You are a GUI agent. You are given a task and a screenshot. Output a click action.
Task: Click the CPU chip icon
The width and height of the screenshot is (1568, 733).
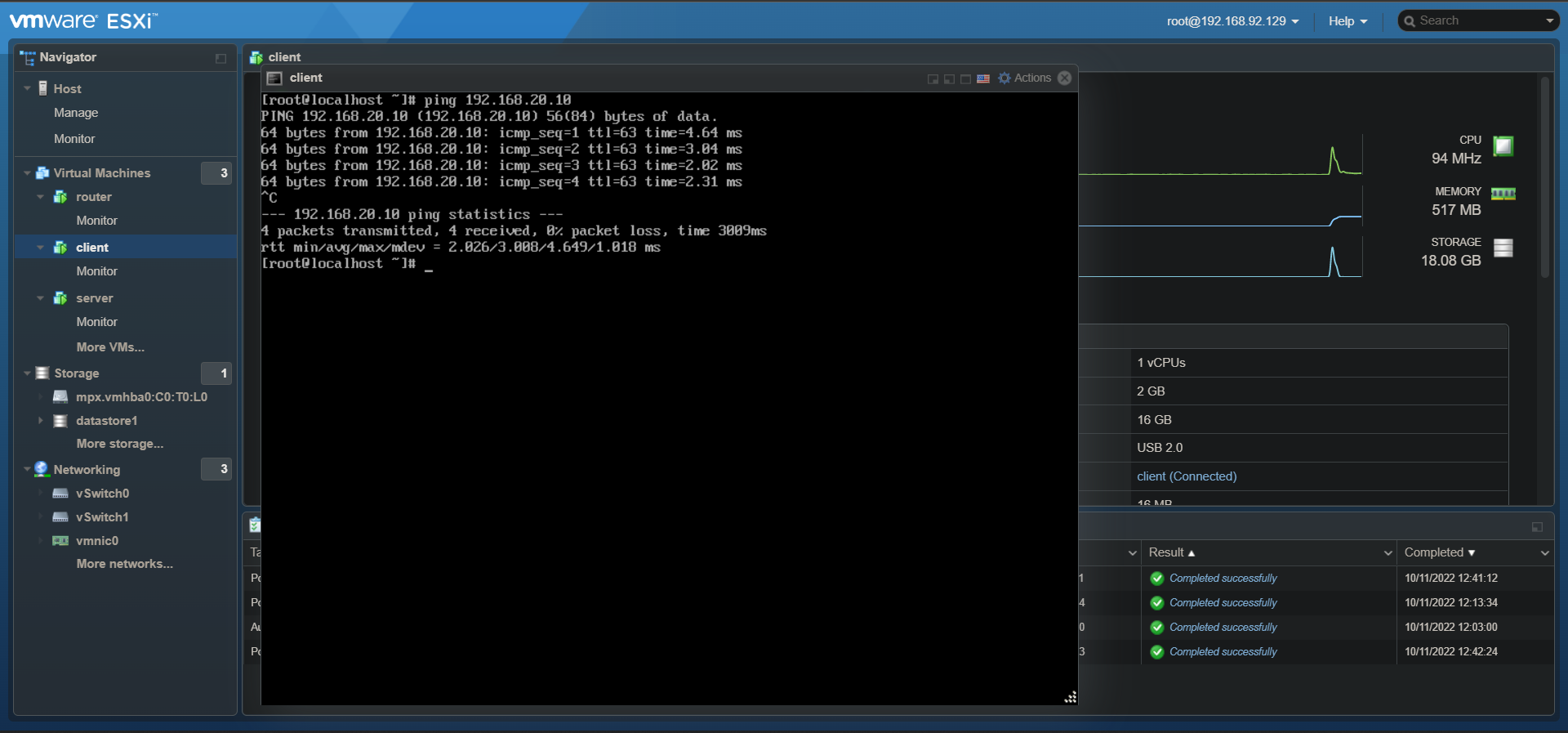point(1503,146)
